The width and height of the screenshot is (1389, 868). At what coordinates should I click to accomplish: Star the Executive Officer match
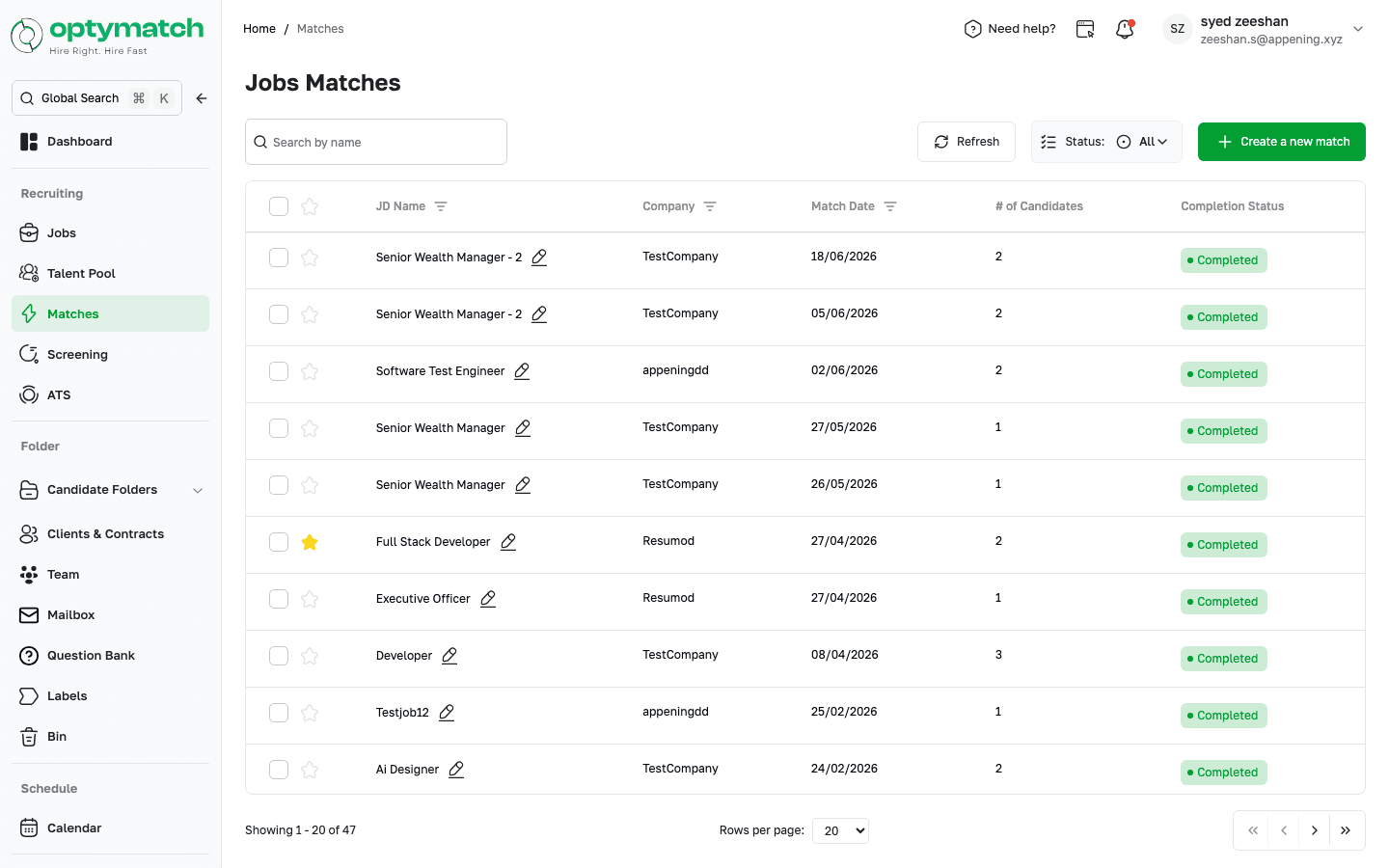310,599
